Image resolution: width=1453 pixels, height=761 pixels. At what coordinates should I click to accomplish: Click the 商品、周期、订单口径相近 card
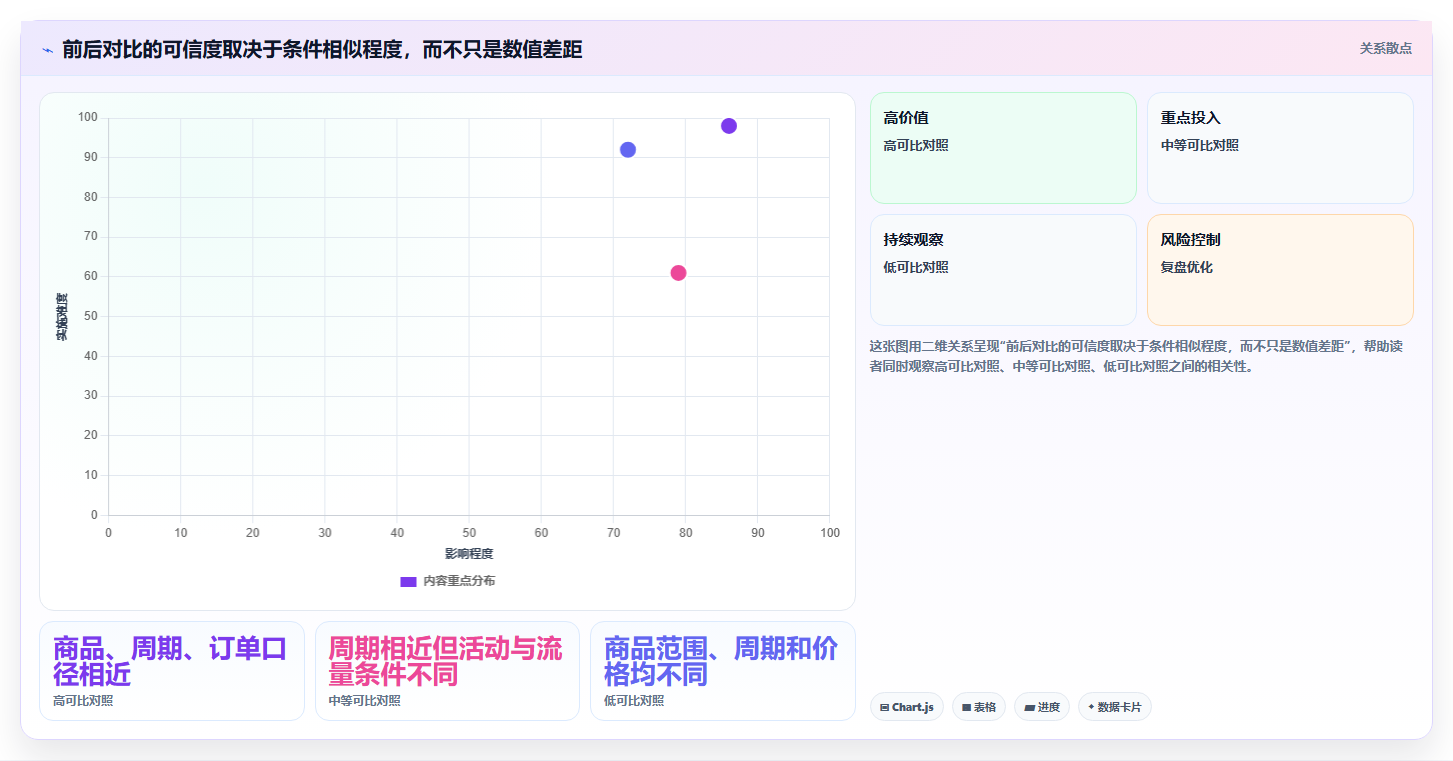tap(172, 671)
